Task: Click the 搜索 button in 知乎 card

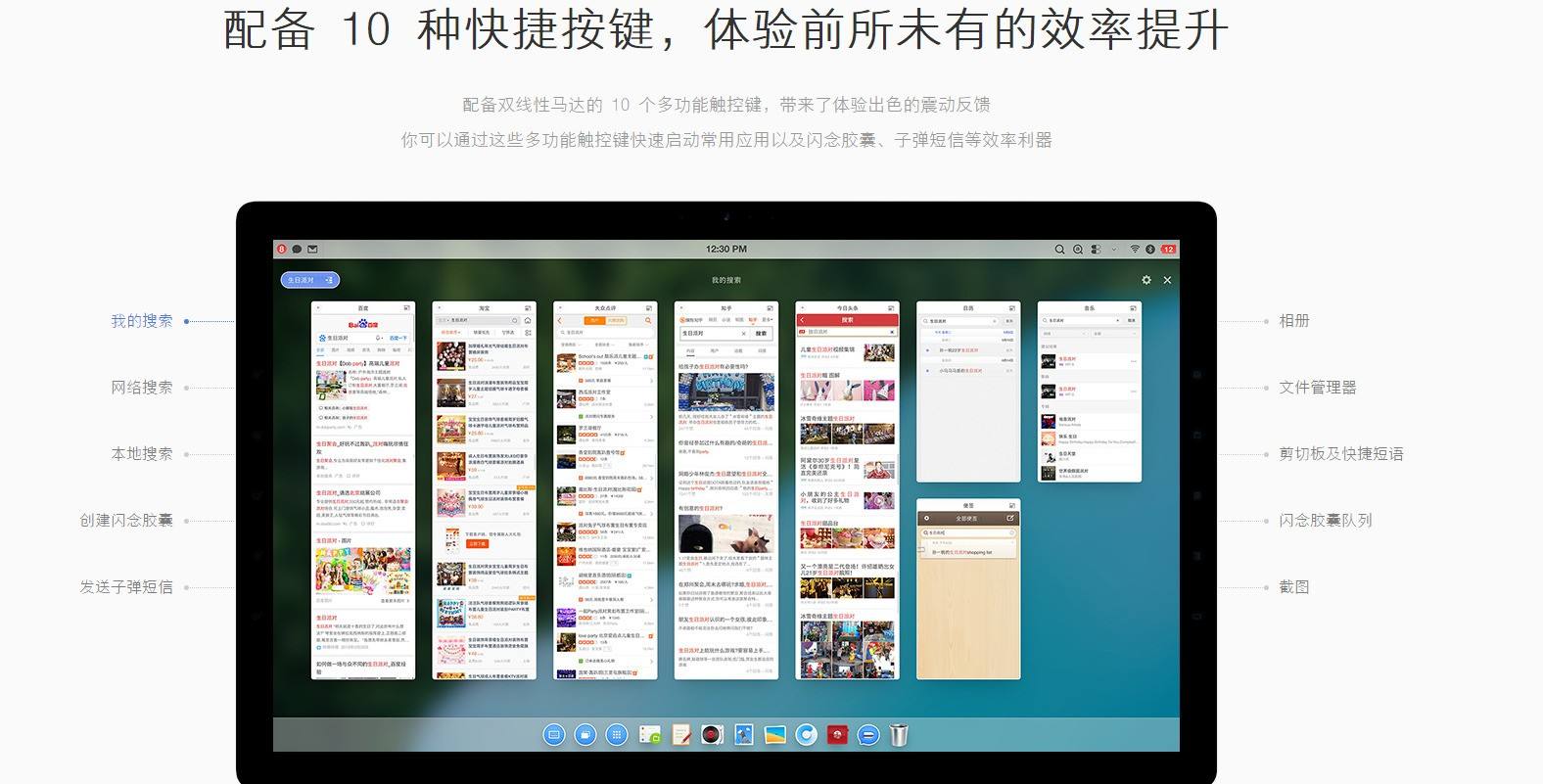Action: [x=762, y=334]
